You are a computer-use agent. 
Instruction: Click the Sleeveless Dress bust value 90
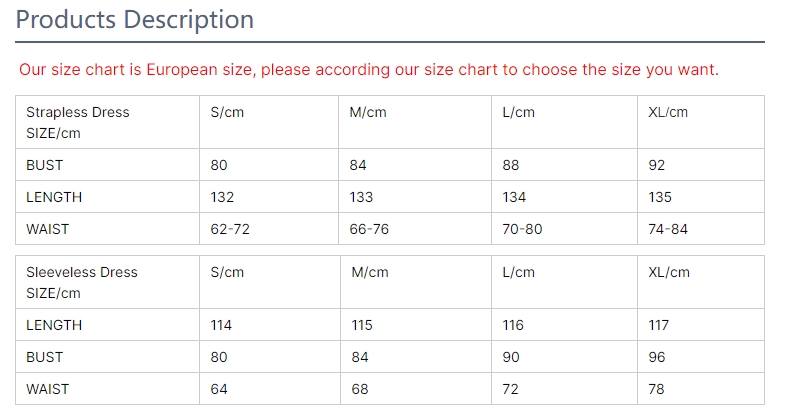(x=511, y=357)
